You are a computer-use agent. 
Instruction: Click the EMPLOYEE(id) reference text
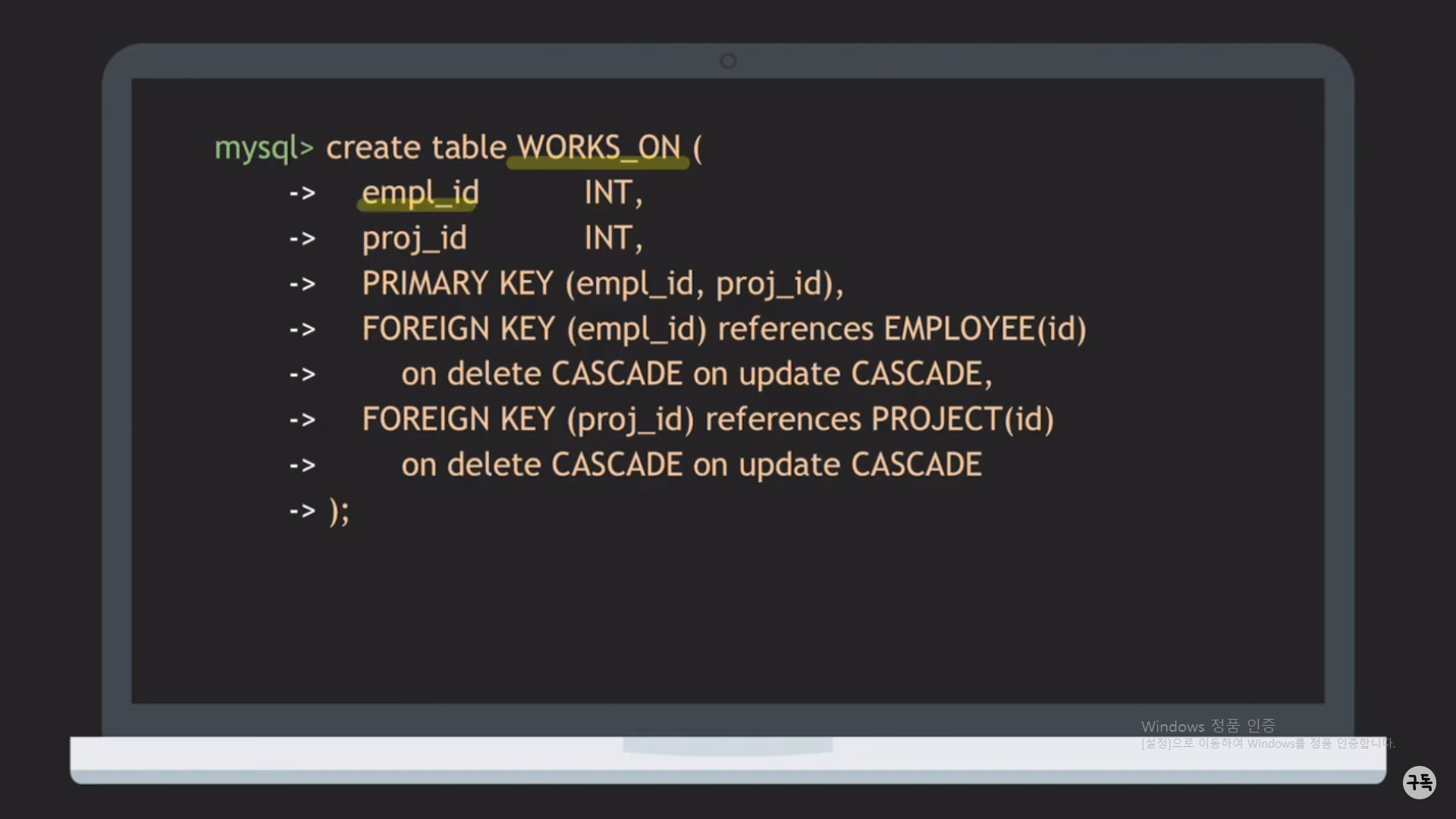coord(984,329)
